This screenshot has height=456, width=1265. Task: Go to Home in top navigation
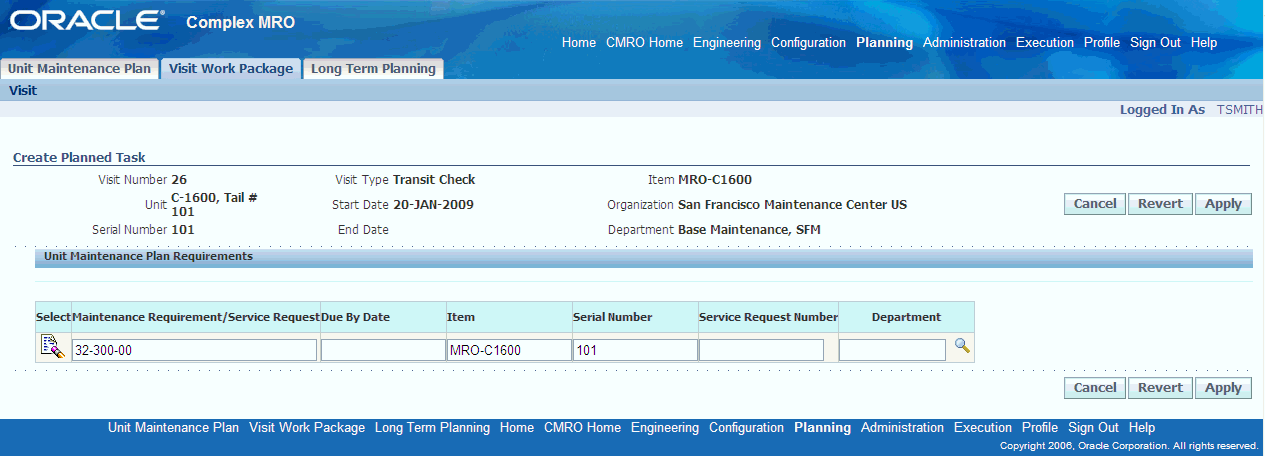click(579, 43)
